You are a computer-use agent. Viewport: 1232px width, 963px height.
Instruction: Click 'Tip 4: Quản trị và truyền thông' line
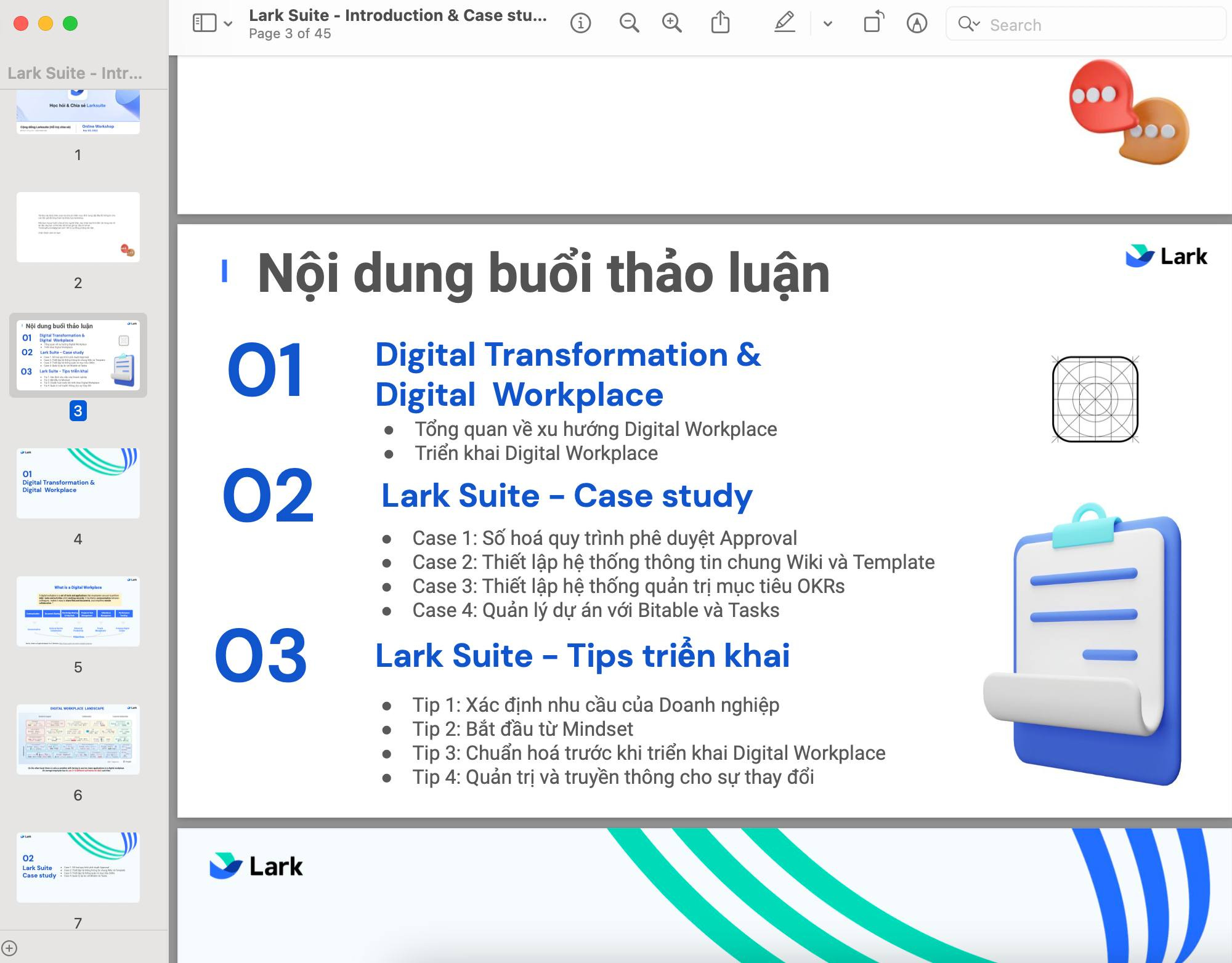pyautogui.click(x=613, y=777)
